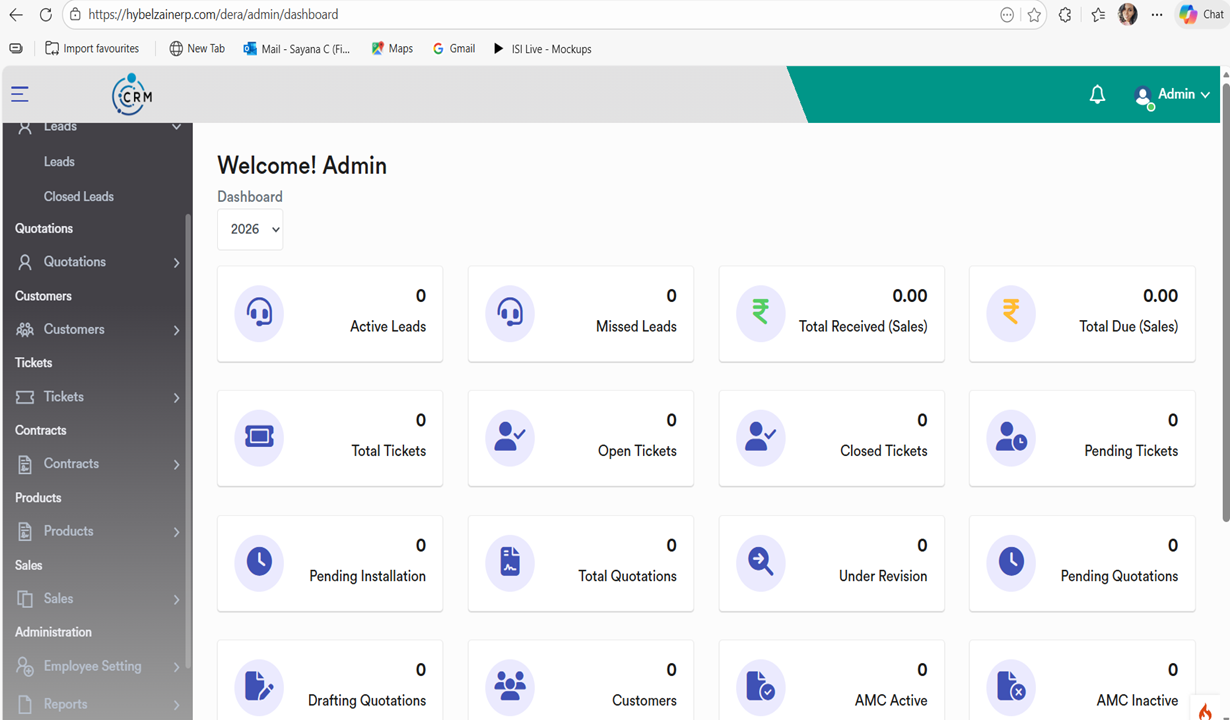The image size is (1230, 720).
Task: Click the Customers group icon card
Action: 510,686
